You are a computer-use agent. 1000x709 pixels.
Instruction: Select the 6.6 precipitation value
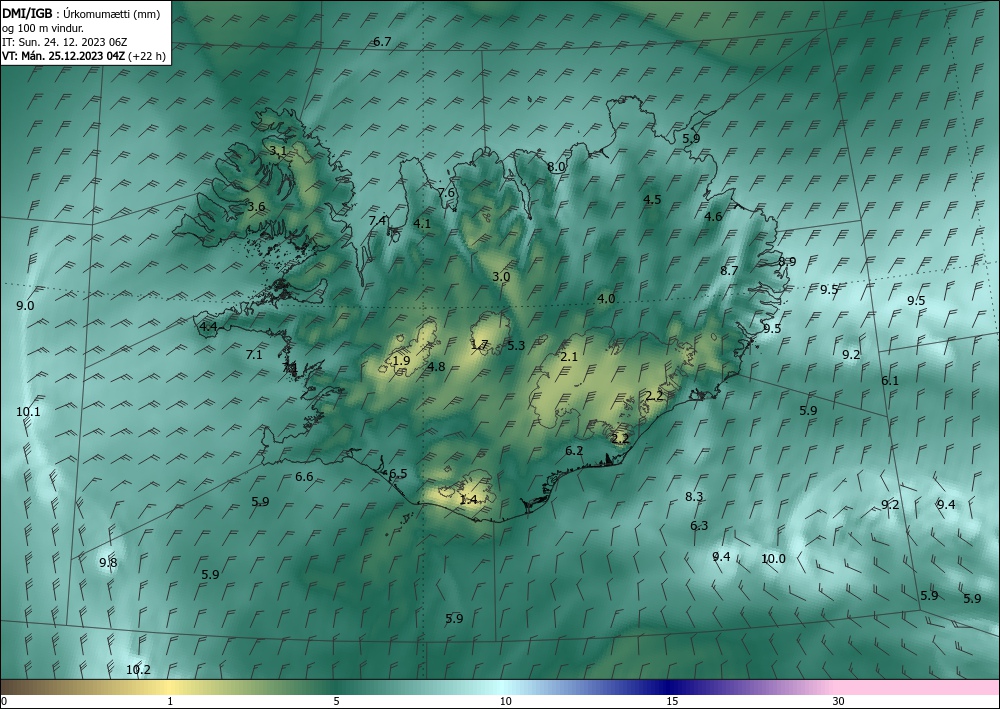tap(304, 477)
